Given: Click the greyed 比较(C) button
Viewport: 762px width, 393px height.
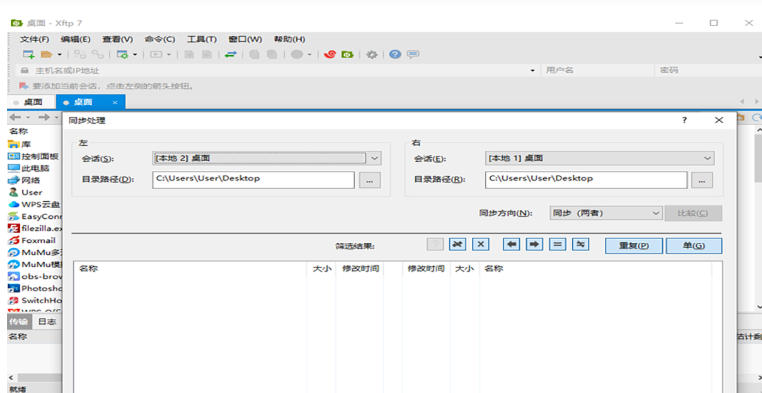Looking at the screenshot, I should click(x=693, y=213).
